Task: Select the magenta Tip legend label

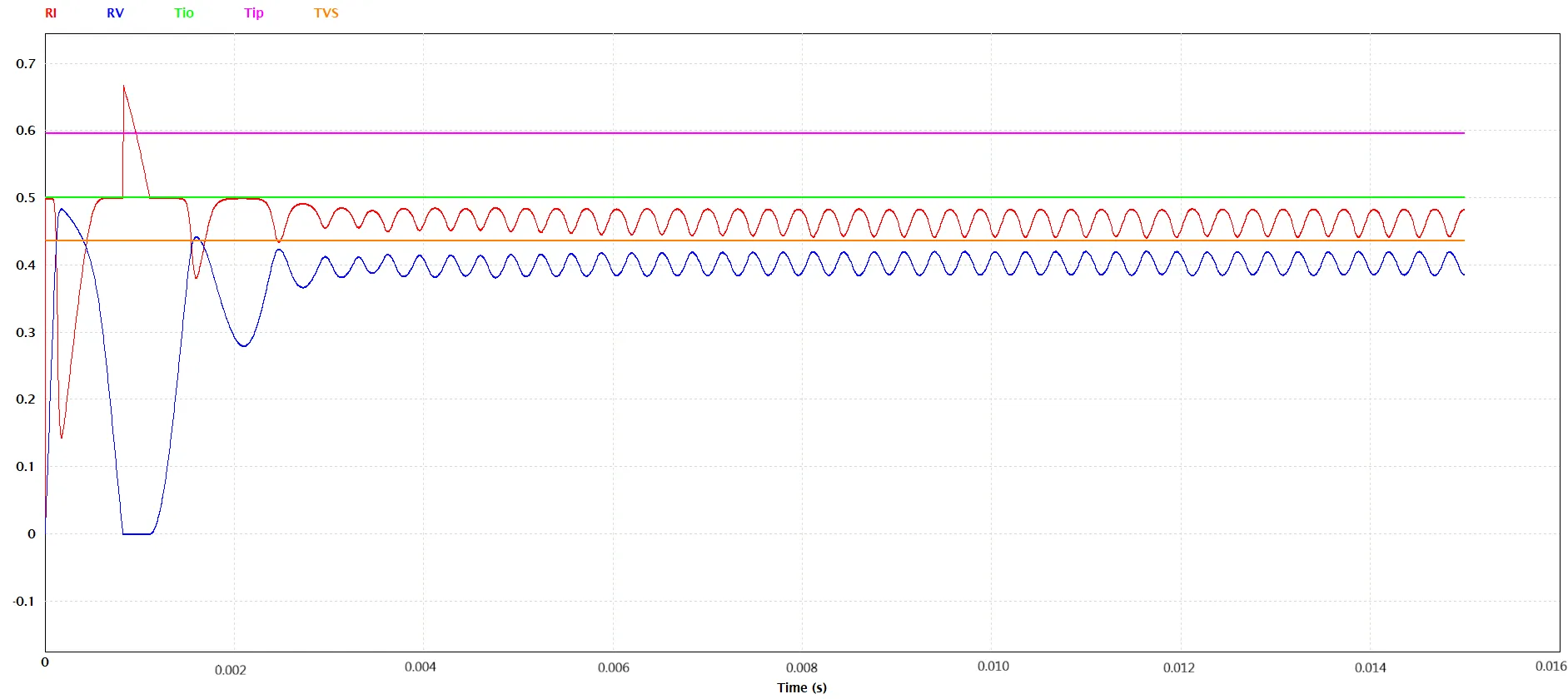Action: tap(254, 13)
